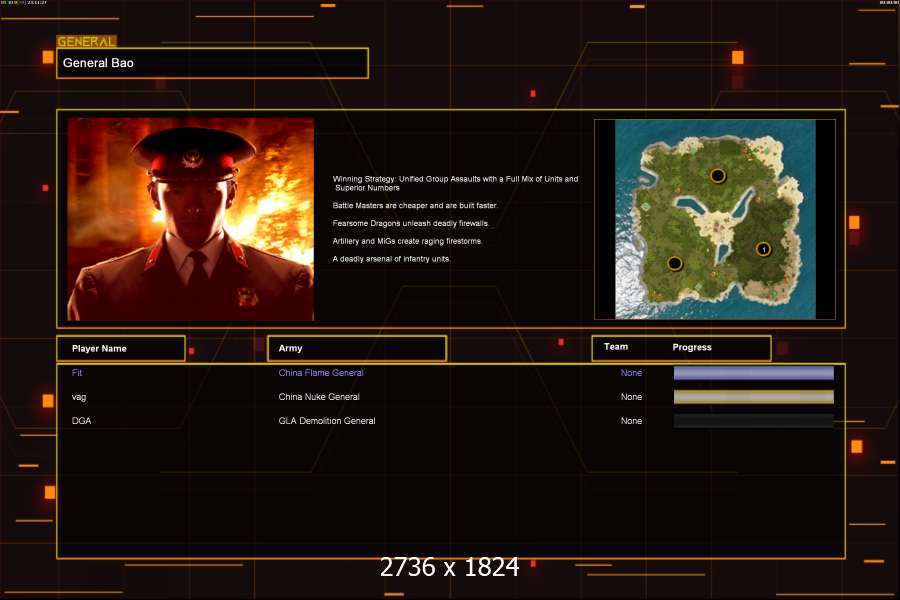Click vag's tan loading progress bar
The width and height of the screenshot is (900, 600).
pos(754,397)
